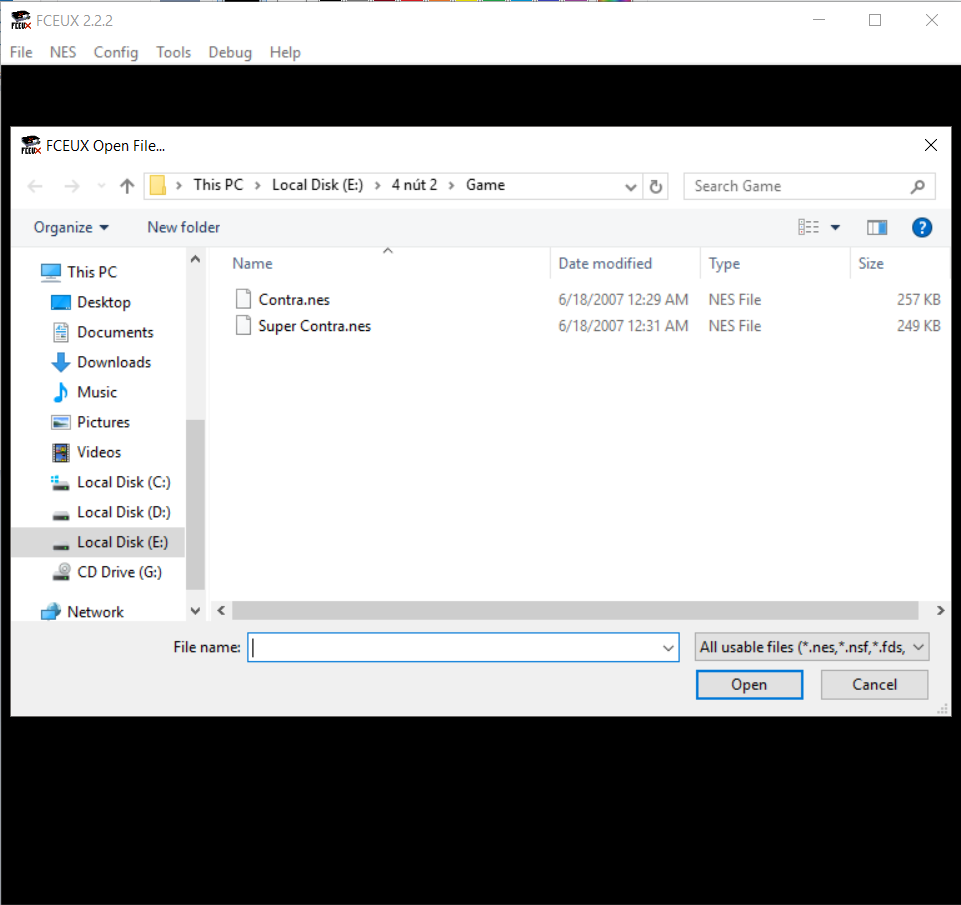Click the horizontal scrollbar in the file list
The image size is (961, 905).
tap(574, 610)
